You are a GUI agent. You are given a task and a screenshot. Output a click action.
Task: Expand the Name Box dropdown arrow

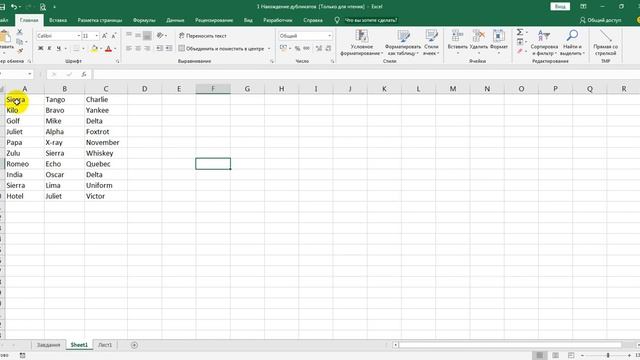coord(29,74)
